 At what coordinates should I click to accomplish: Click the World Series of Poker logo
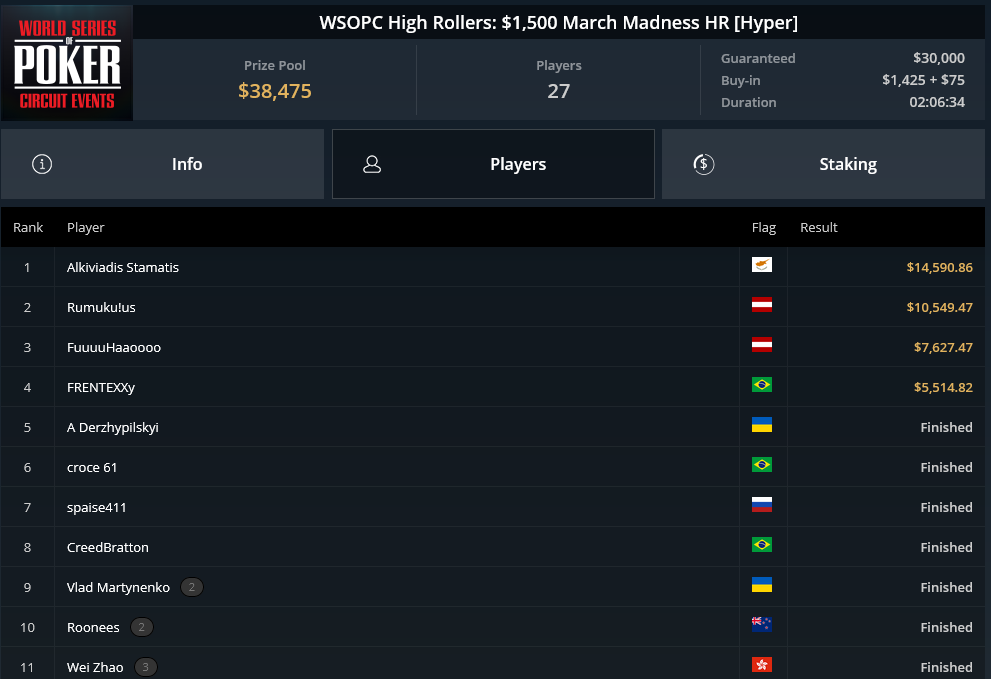(x=67, y=63)
